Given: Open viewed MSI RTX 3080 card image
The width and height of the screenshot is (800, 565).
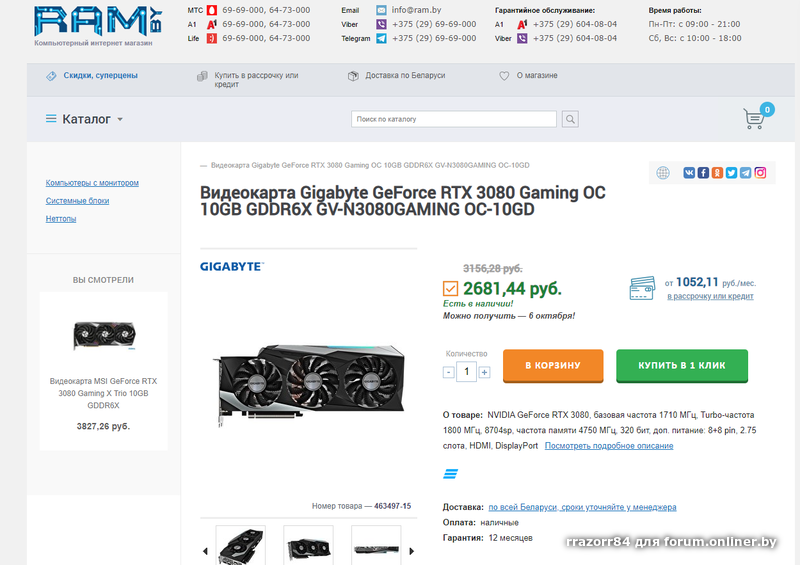Looking at the screenshot, I should click(x=104, y=335).
